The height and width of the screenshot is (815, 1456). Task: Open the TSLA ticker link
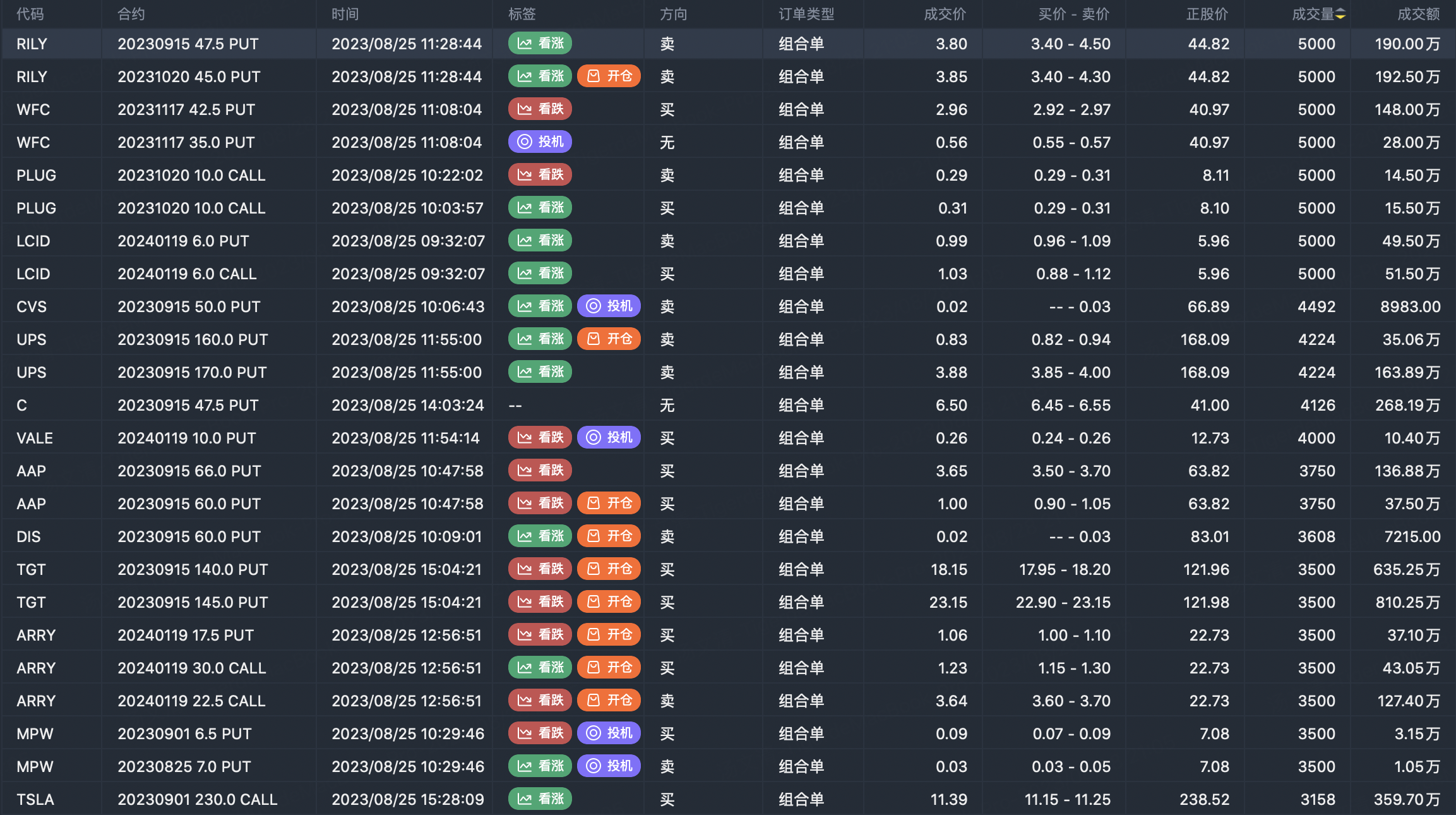click(35, 799)
